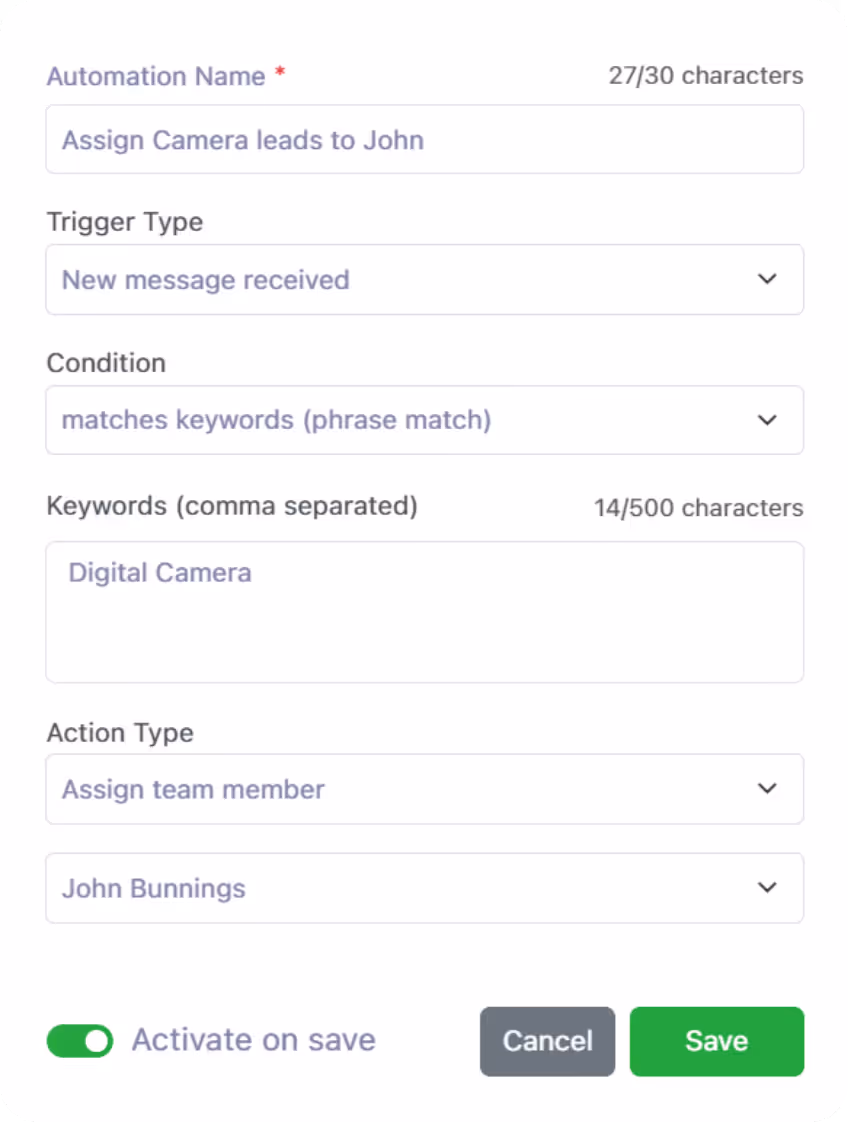Click the team member chevron icon
Viewport: 849px width, 1122px height.
[767, 888]
